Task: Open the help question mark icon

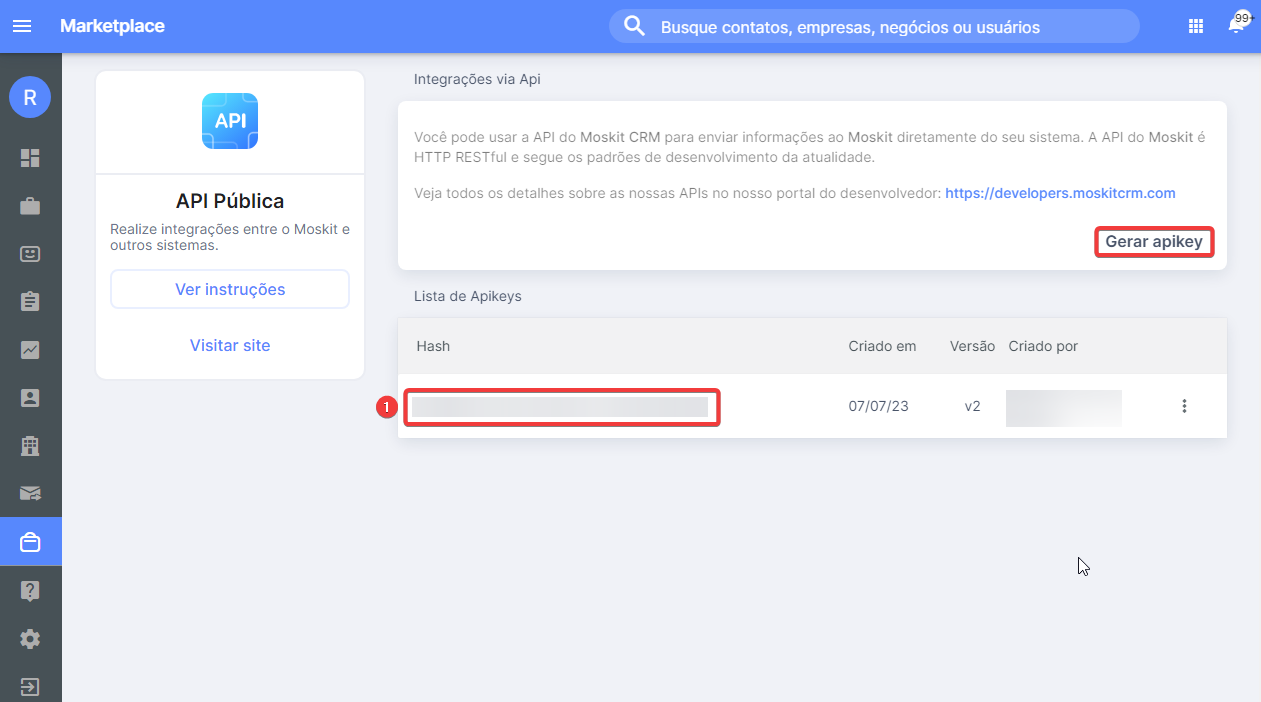Action: click(x=30, y=591)
